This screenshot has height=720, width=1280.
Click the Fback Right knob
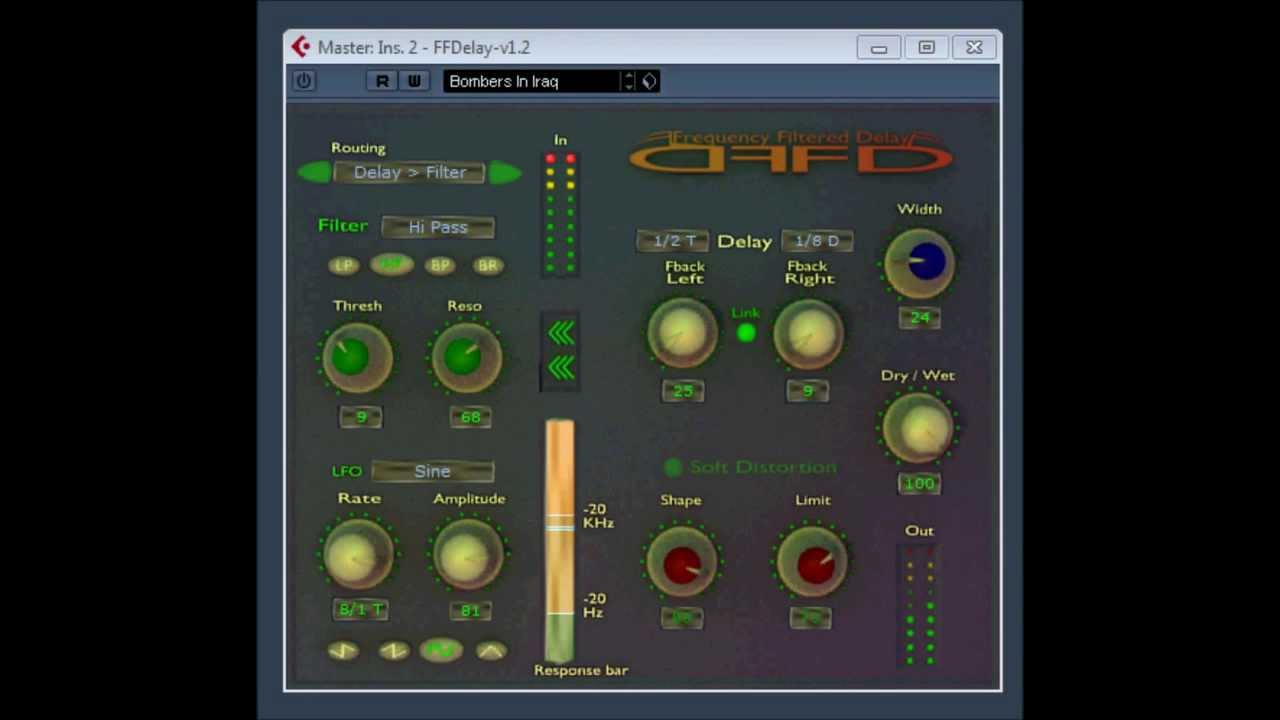point(808,334)
